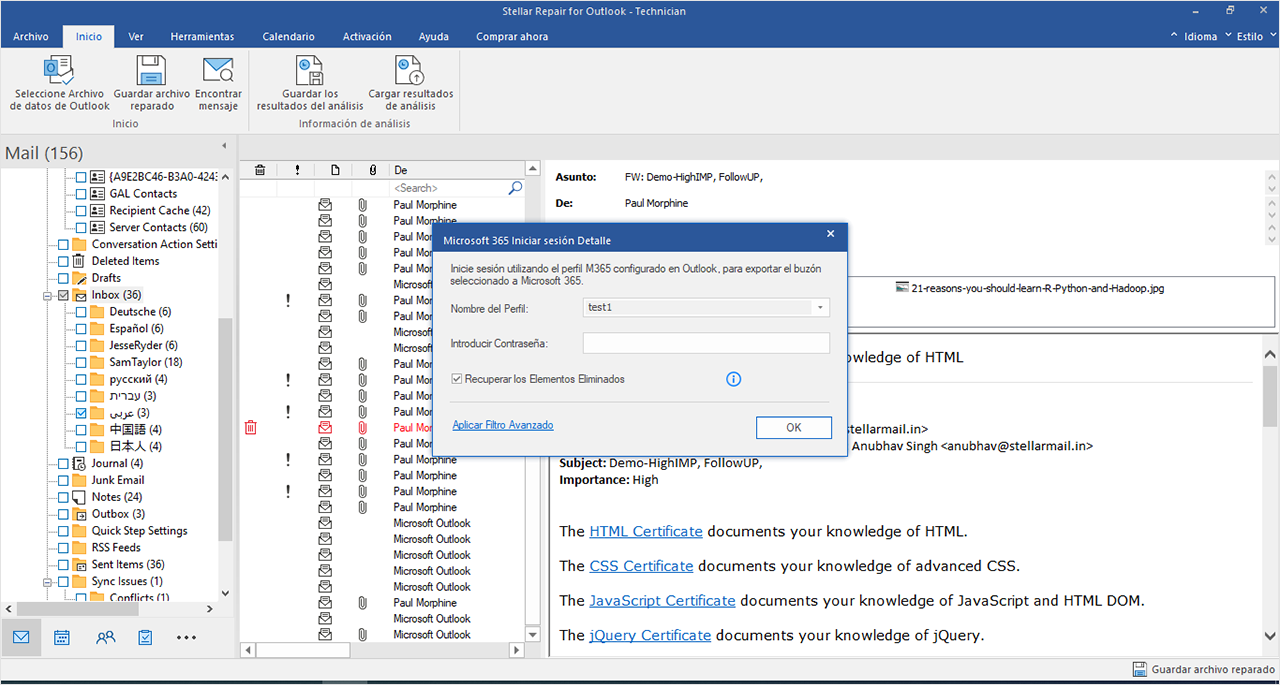The height and width of the screenshot is (685, 1280).
Task: Click the Select Outlook data file icon
Action: click(59, 70)
